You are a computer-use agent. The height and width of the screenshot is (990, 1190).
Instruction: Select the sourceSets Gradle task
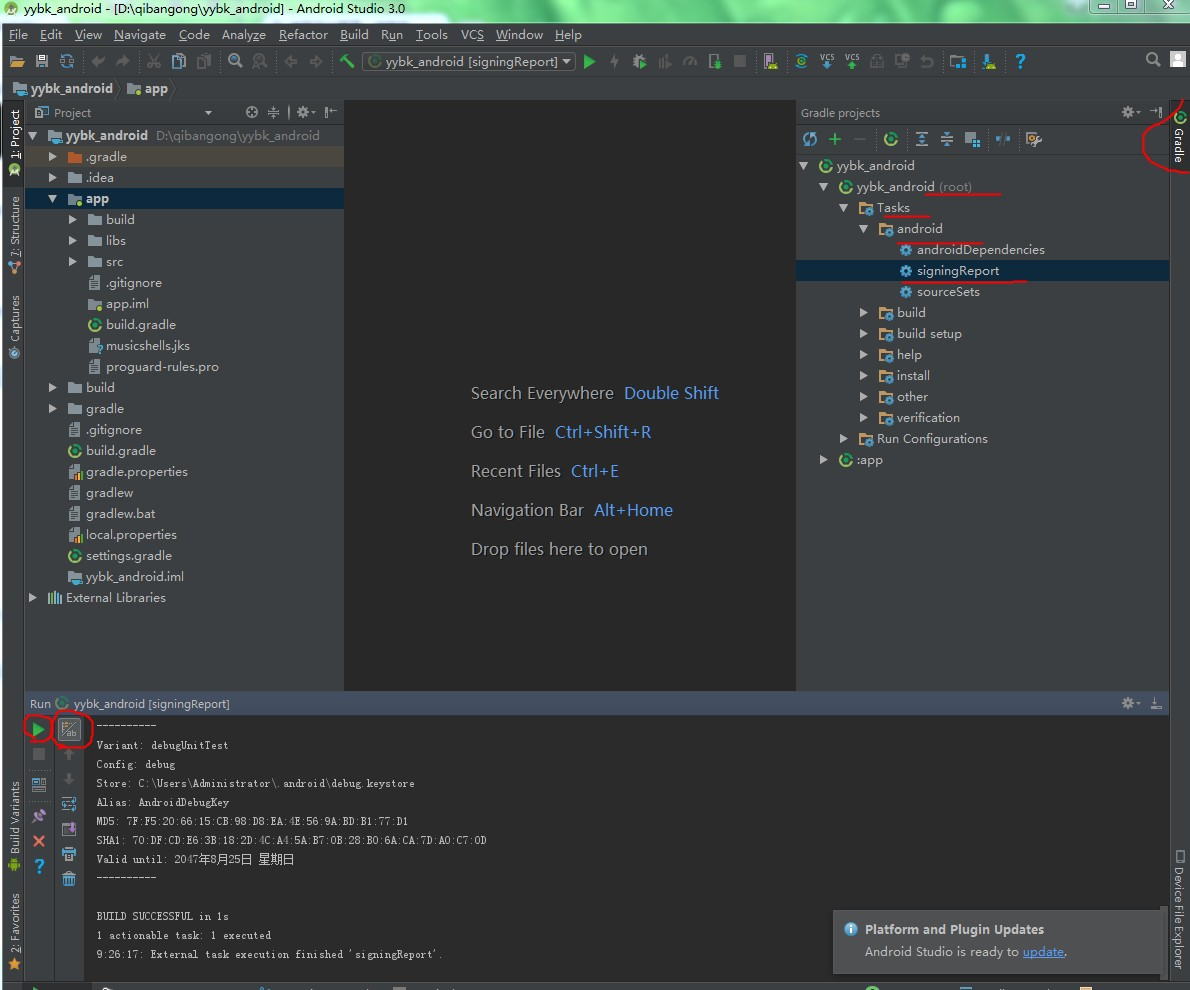947,292
